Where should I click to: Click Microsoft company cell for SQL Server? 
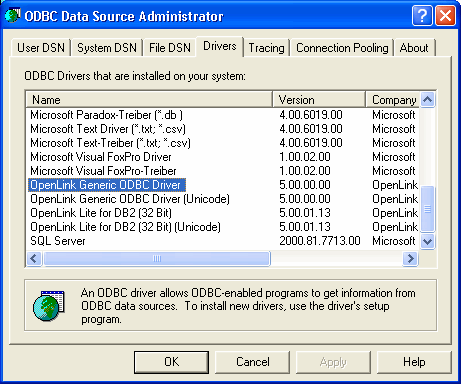coord(394,241)
